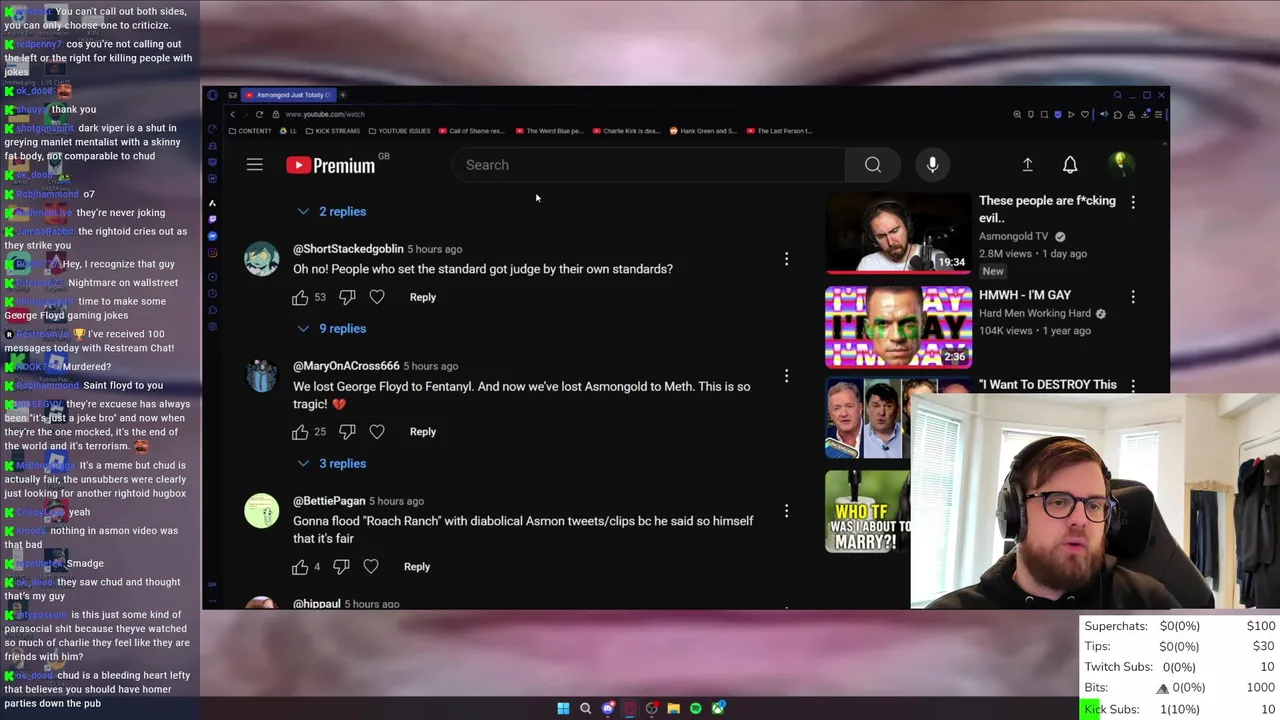
Task: Open 'These people are f*cking evil' thumbnail
Action: 898,232
